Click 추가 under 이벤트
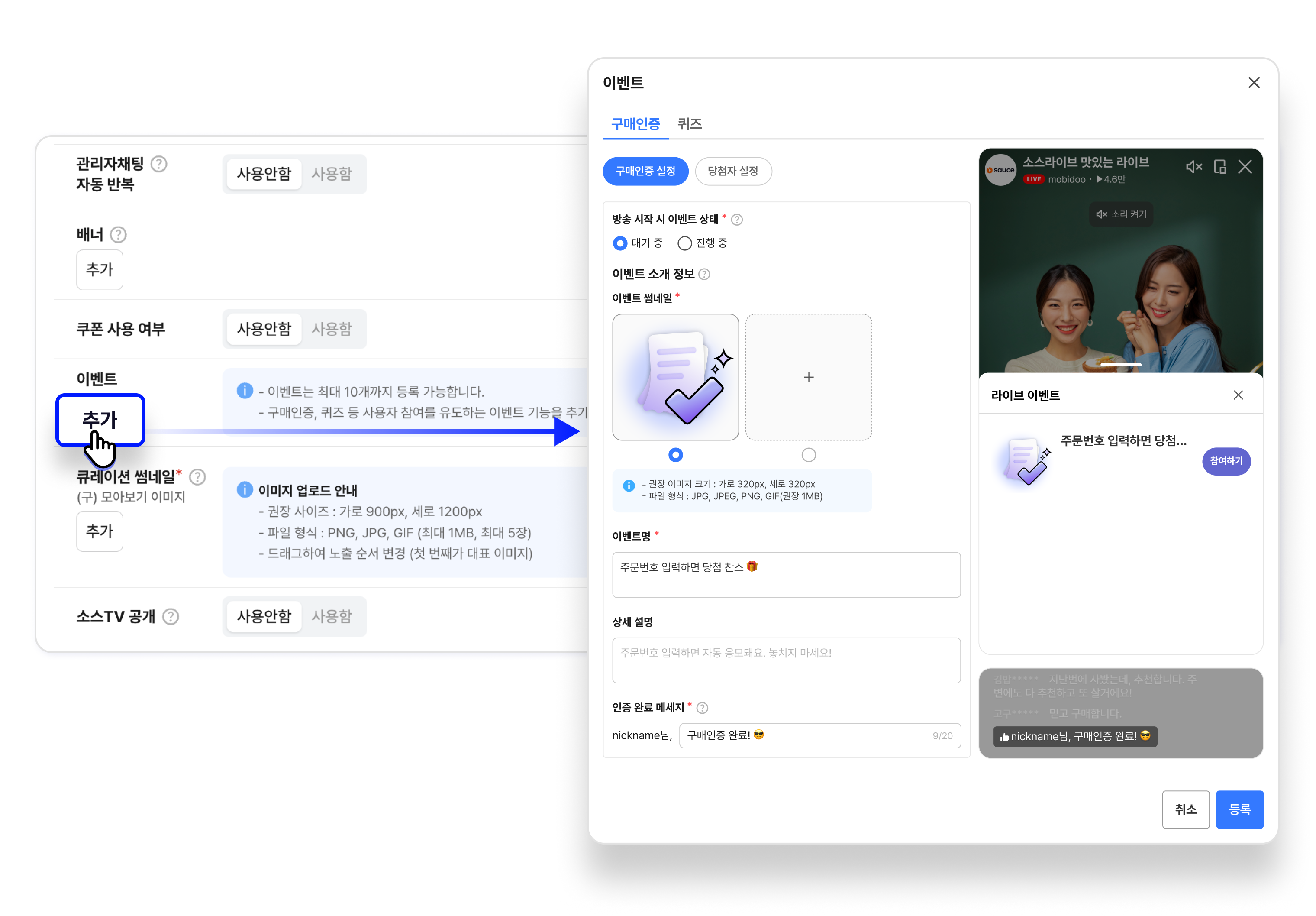 [x=100, y=419]
